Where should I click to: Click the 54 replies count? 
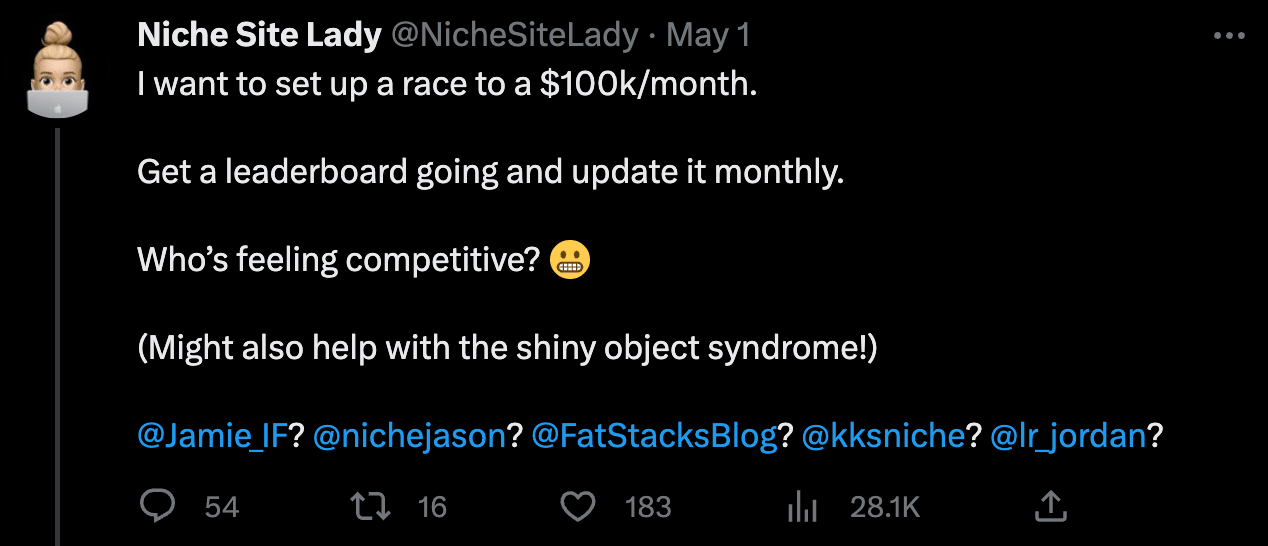[x=222, y=508]
